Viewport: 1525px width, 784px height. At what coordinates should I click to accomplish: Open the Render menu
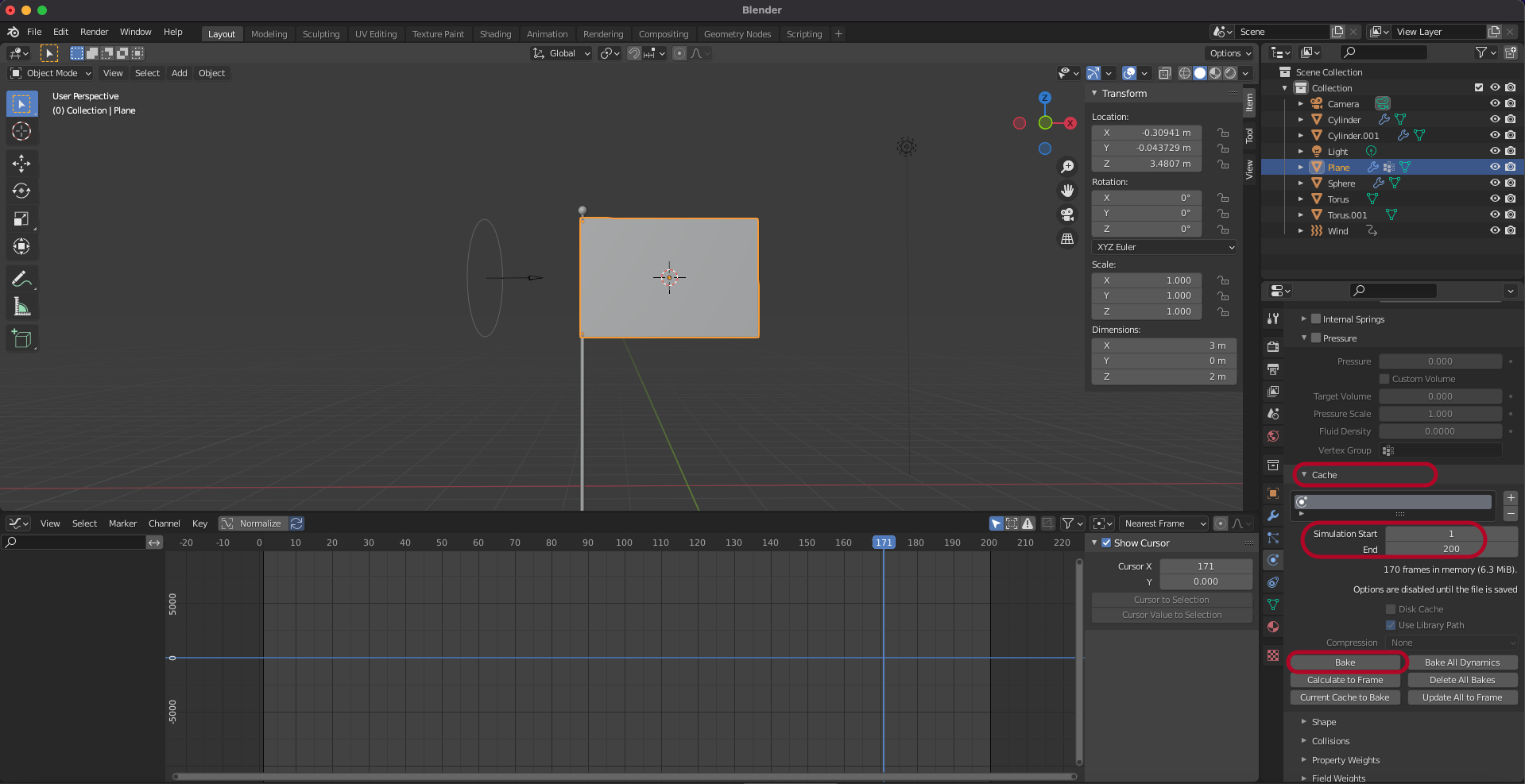tap(94, 32)
